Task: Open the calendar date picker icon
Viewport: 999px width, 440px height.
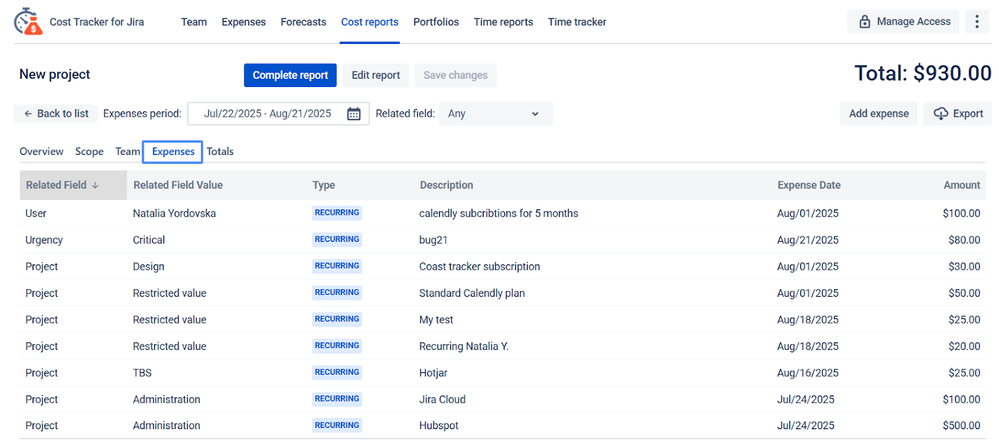Action: [354, 114]
